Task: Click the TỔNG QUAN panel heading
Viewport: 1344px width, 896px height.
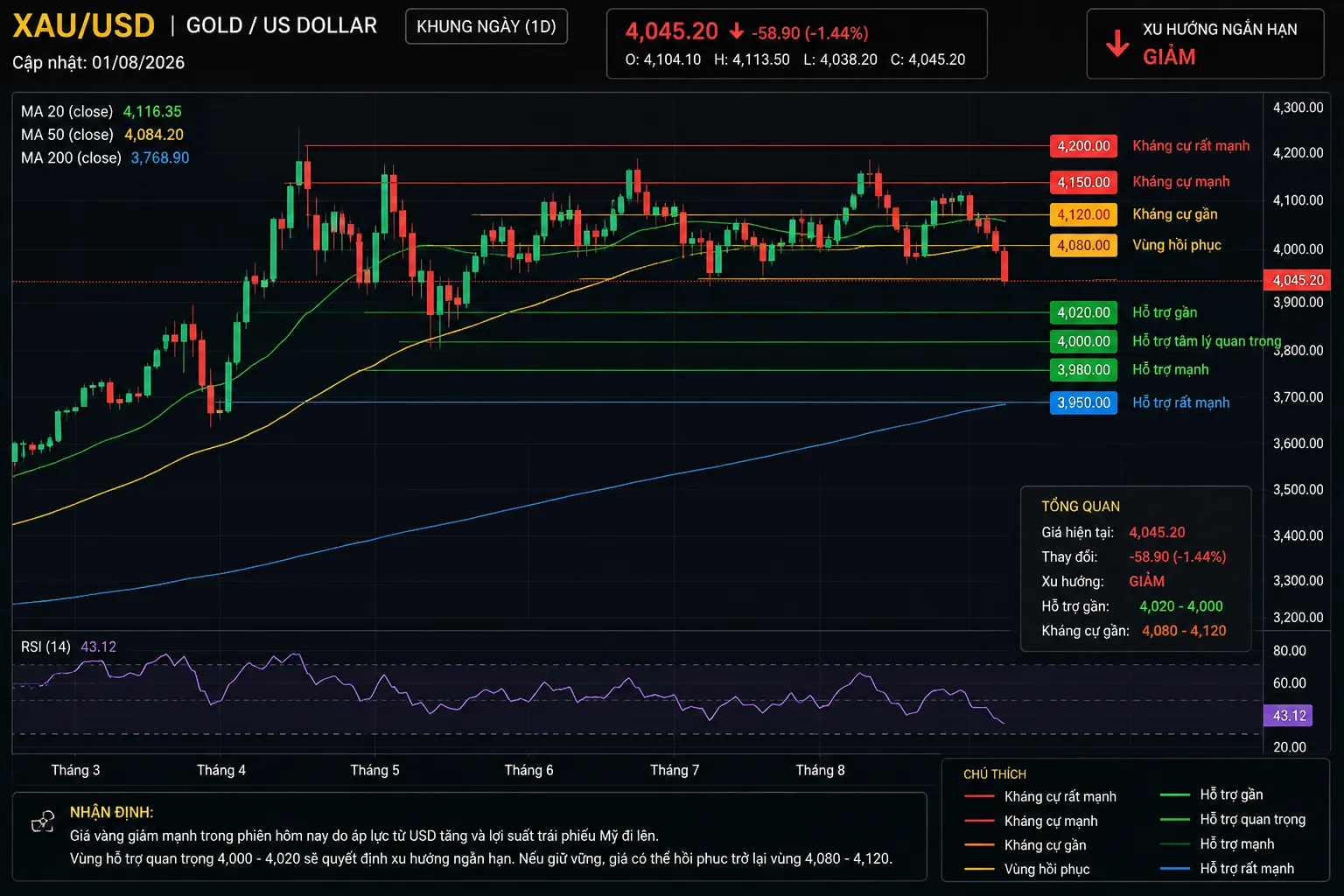Action: (x=1081, y=507)
